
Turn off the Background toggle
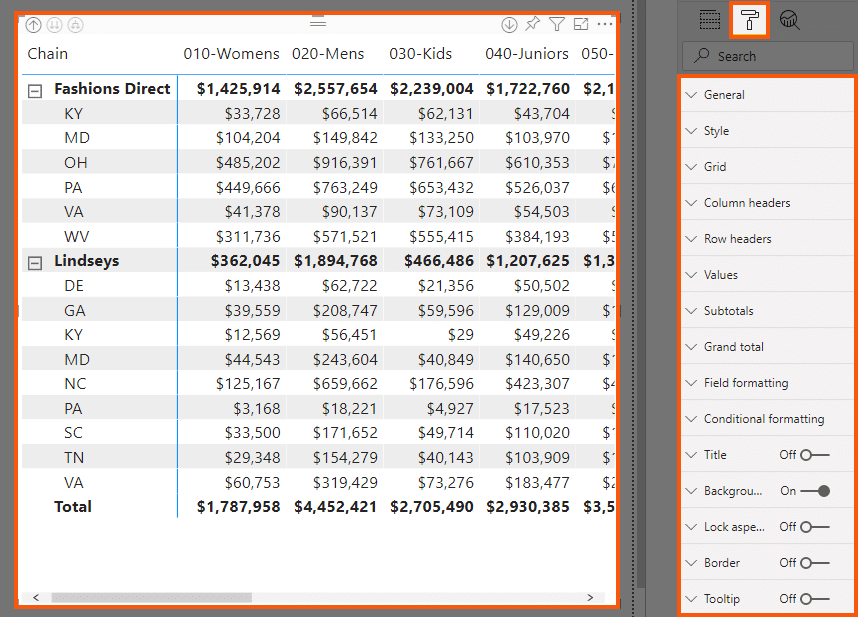click(x=816, y=491)
